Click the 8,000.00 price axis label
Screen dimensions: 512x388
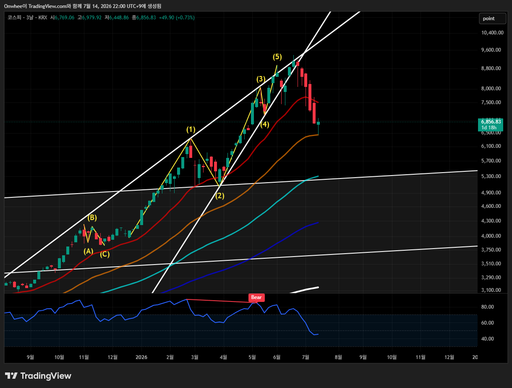click(492, 88)
